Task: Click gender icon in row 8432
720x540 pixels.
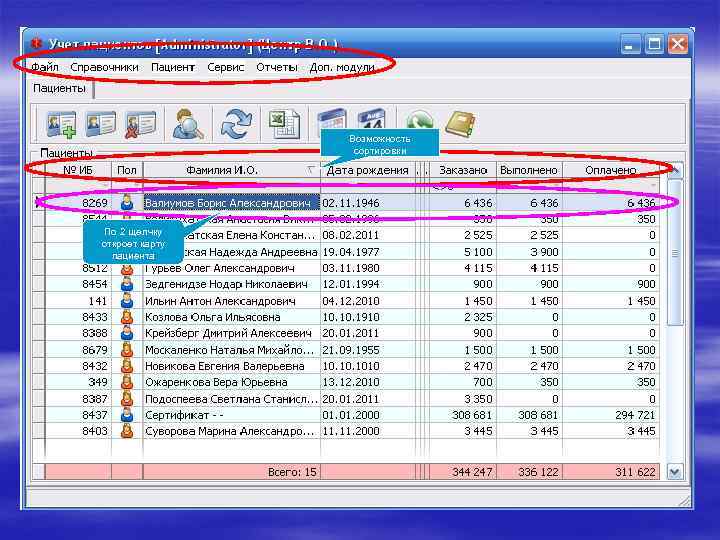Action: point(127,366)
